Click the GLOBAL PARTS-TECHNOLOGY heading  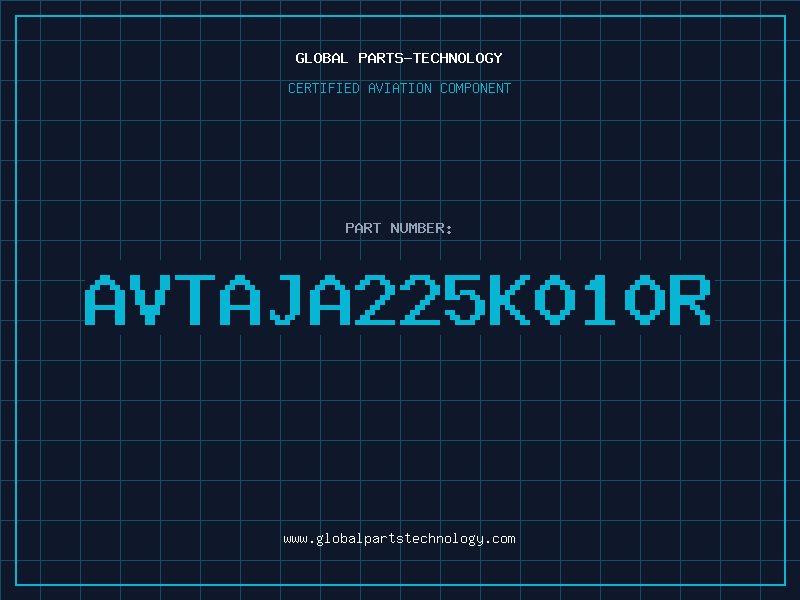click(x=399, y=58)
